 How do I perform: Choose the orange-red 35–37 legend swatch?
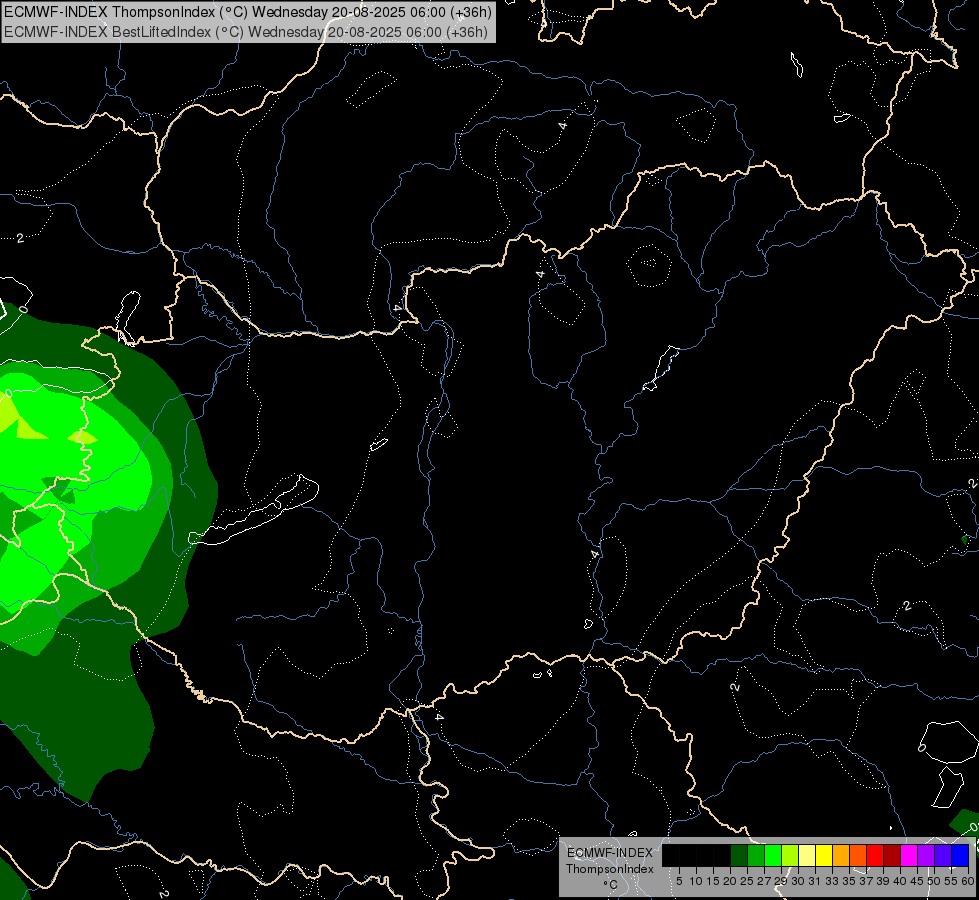[858, 855]
